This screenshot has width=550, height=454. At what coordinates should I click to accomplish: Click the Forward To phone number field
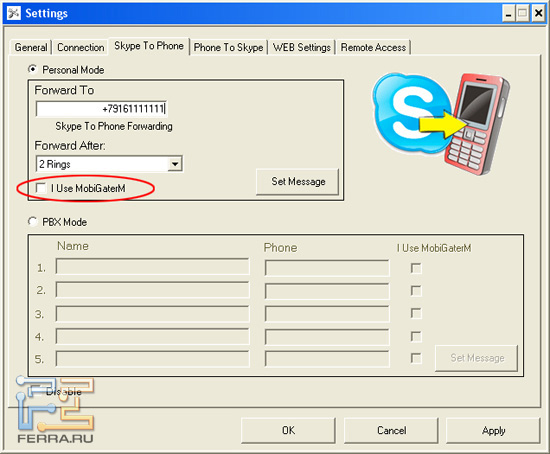tap(101, 109)
